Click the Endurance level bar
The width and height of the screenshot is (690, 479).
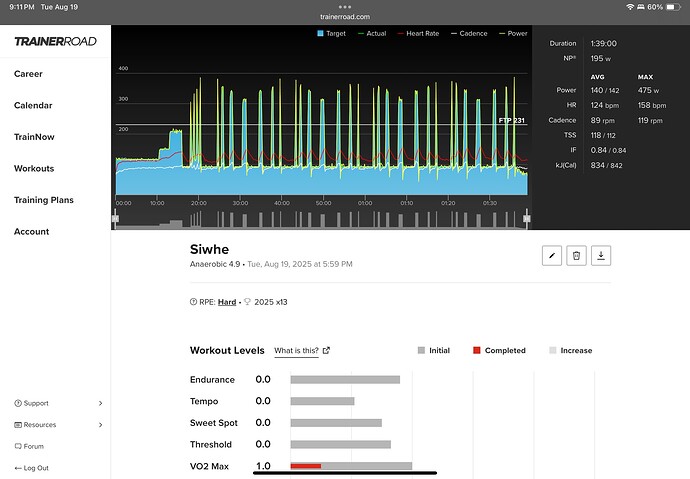[345, 380]
